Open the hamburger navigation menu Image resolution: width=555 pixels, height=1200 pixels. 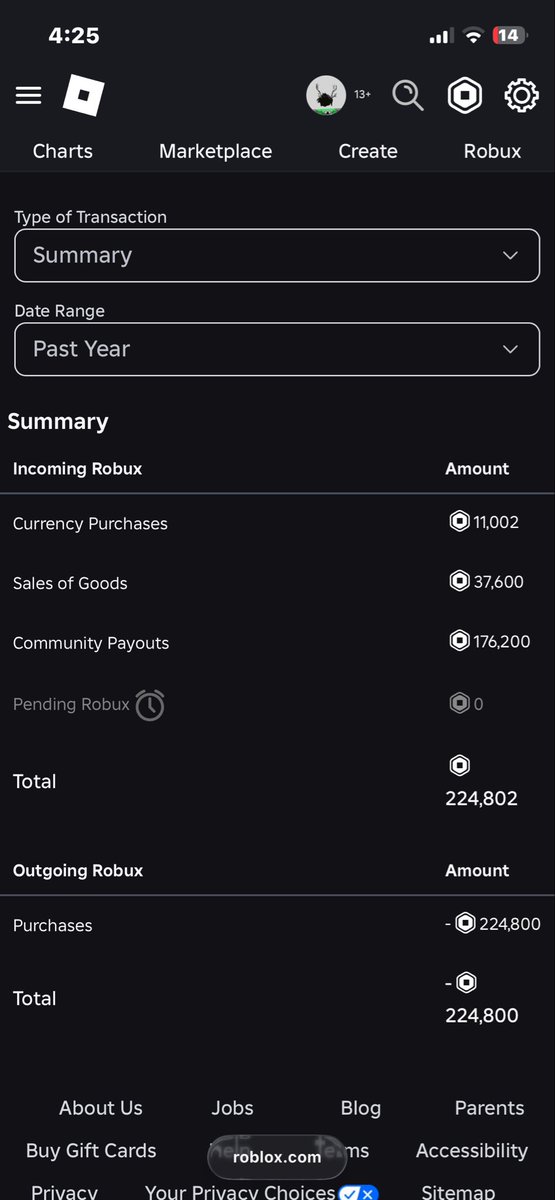[x=29, y=95]
